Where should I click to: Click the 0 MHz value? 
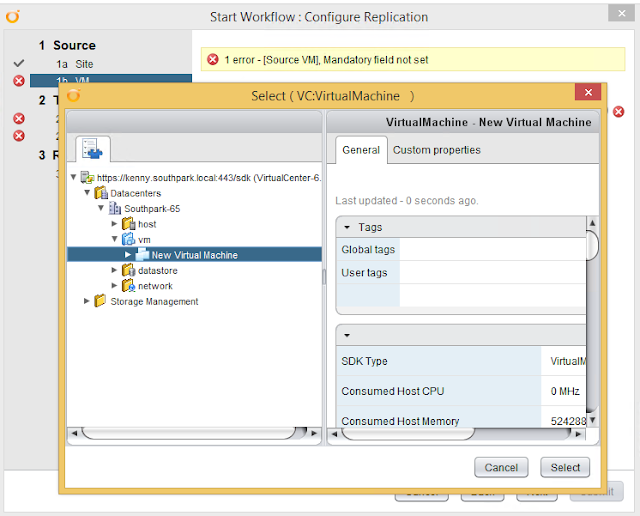tap(565, 391)
